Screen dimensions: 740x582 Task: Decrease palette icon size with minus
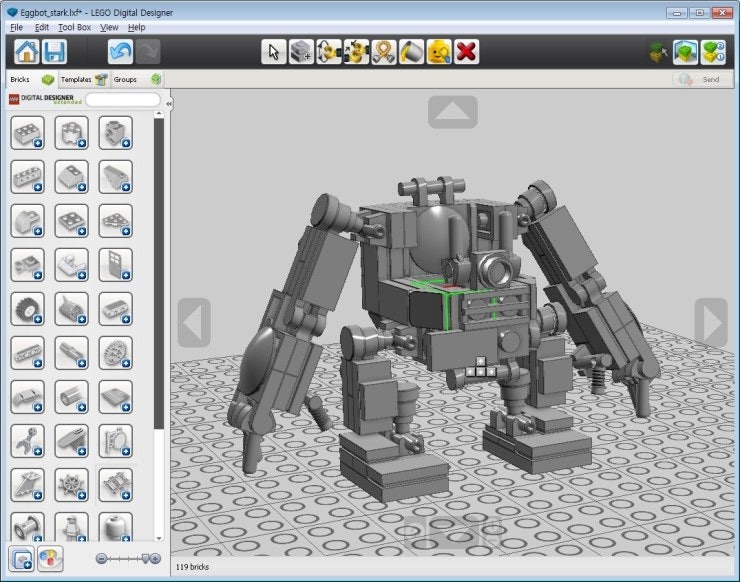101,559
